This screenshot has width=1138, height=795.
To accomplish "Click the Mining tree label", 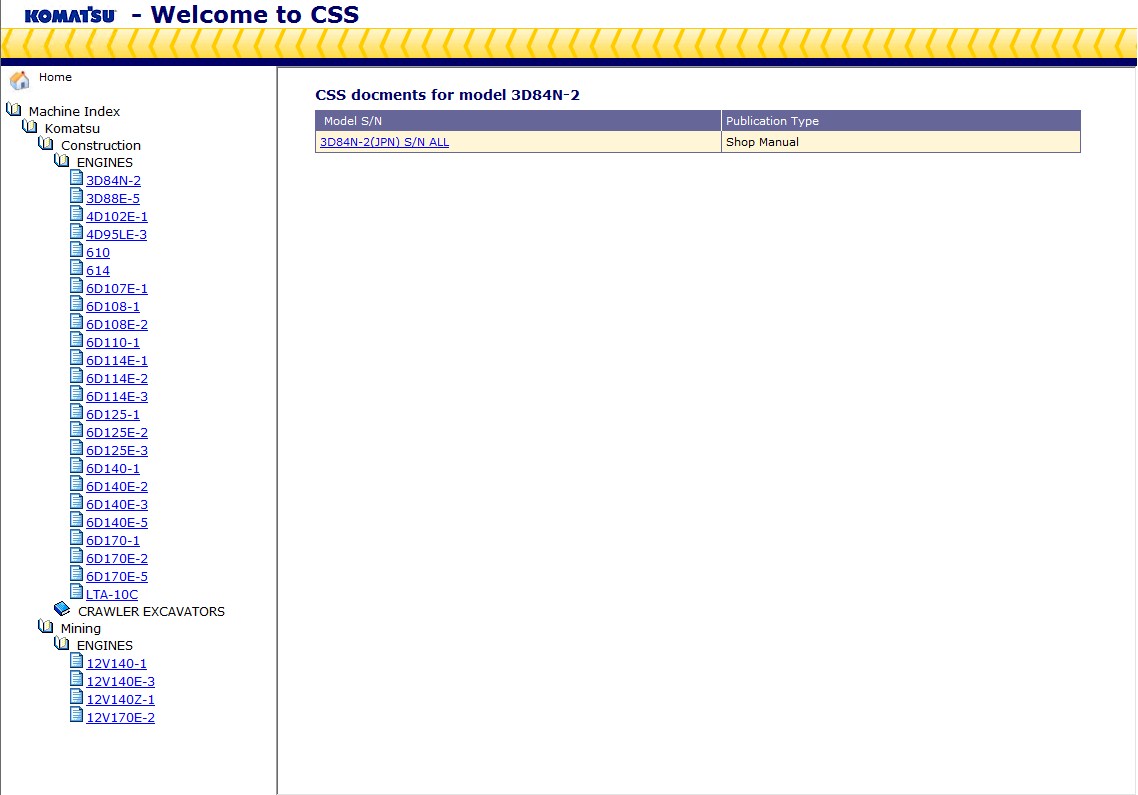I will pos(81,629).
